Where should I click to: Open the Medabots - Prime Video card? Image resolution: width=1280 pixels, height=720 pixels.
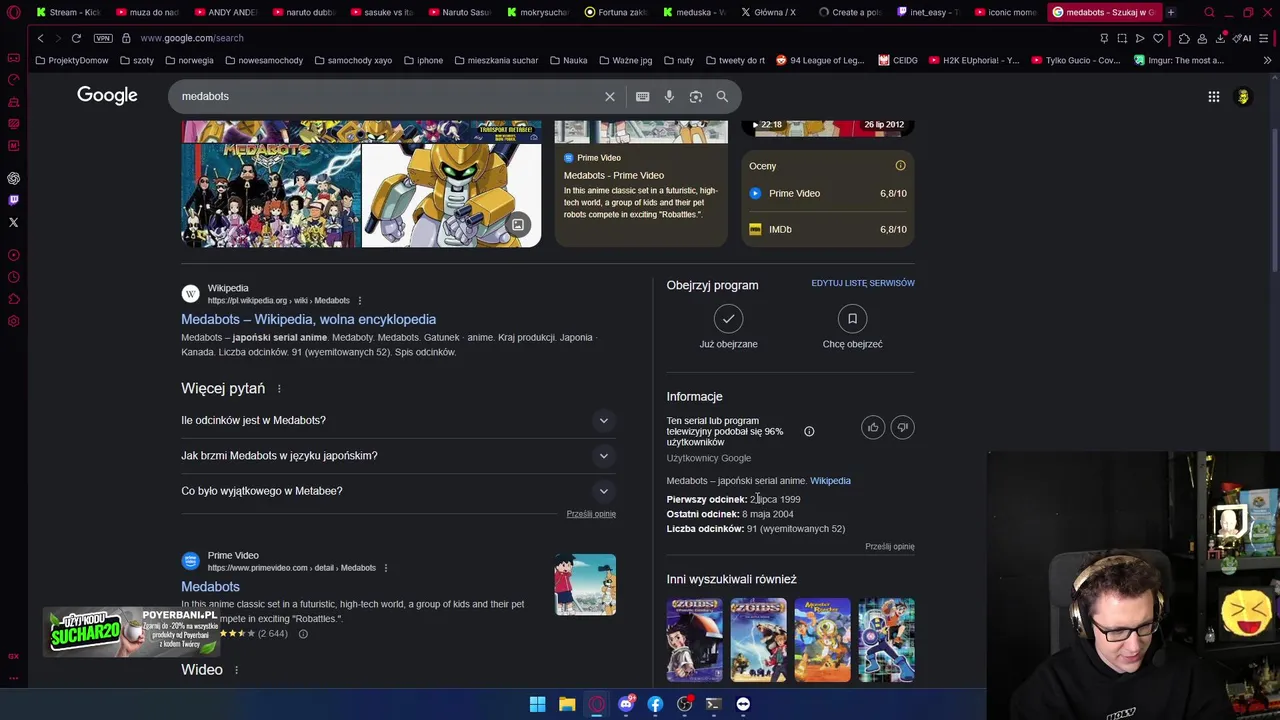click(641, 184)
